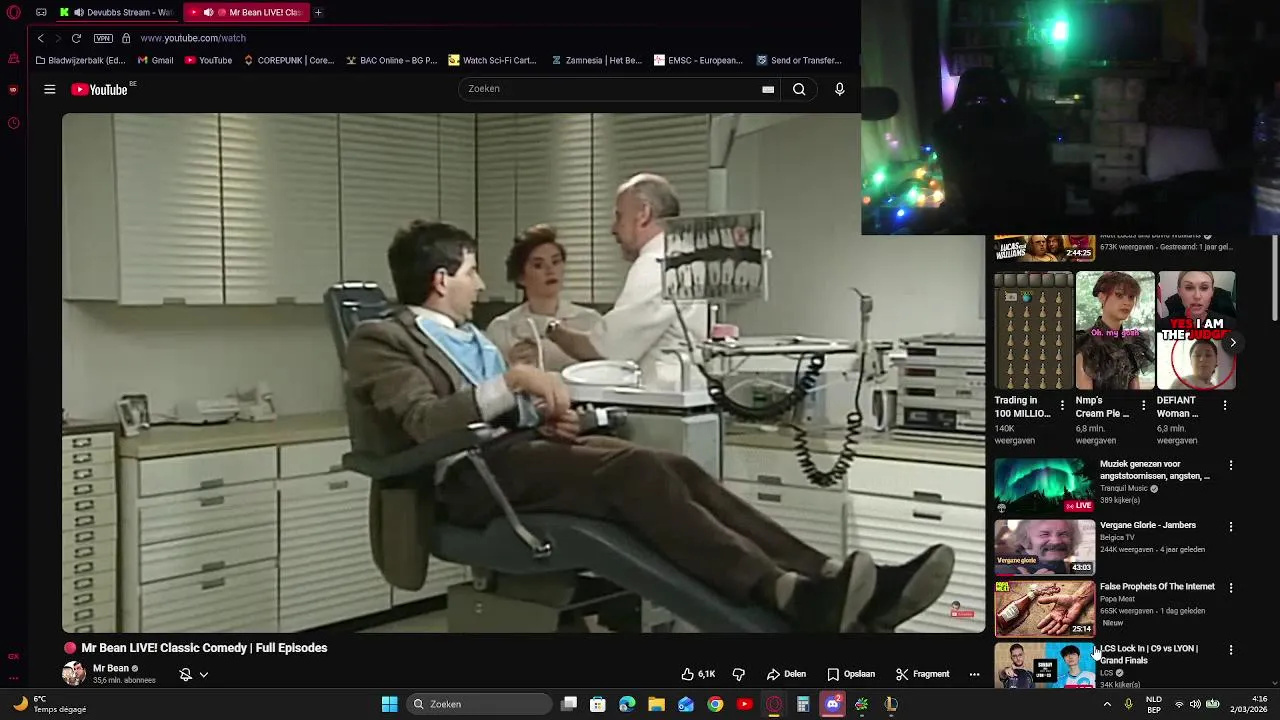Open options for Trading in 100 MILLION short
Image resolution: width=1280 pixels, height=720 pixels.
point(1062,405)
